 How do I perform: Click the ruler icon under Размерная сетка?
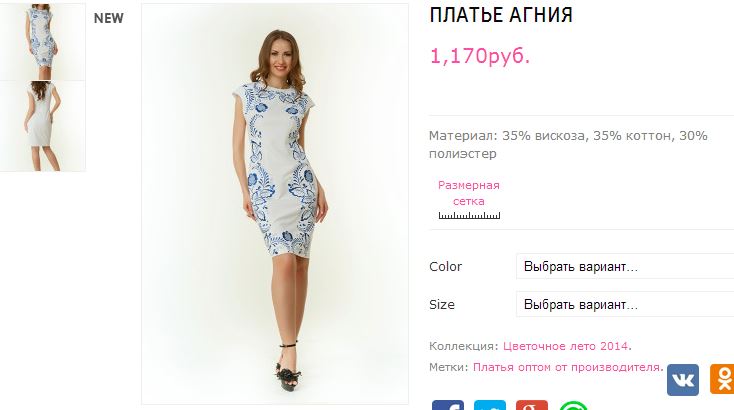click(x=469, y=215)
